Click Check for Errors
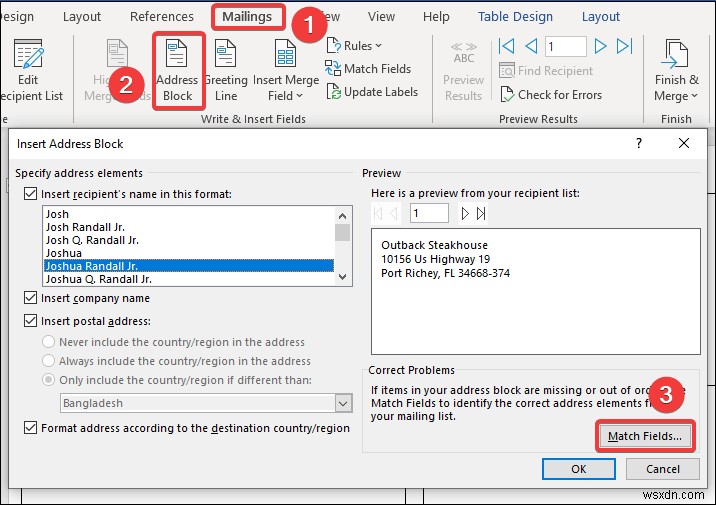The width and height of the screenshot is (716, 505). coord(551,95)
